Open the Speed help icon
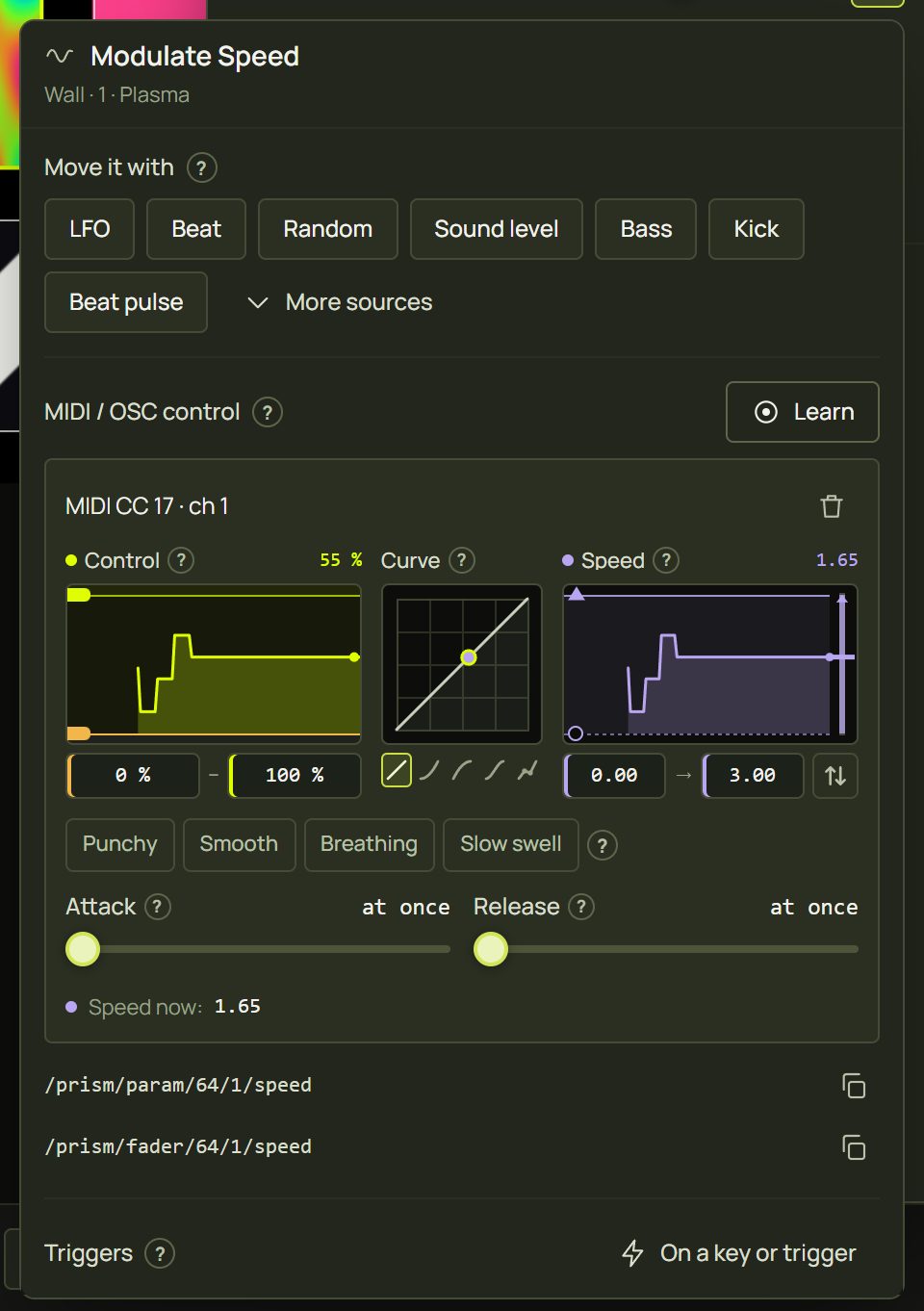Viewport: 924px width, 1311px height. pyautogui.click(x=666, y=560)
